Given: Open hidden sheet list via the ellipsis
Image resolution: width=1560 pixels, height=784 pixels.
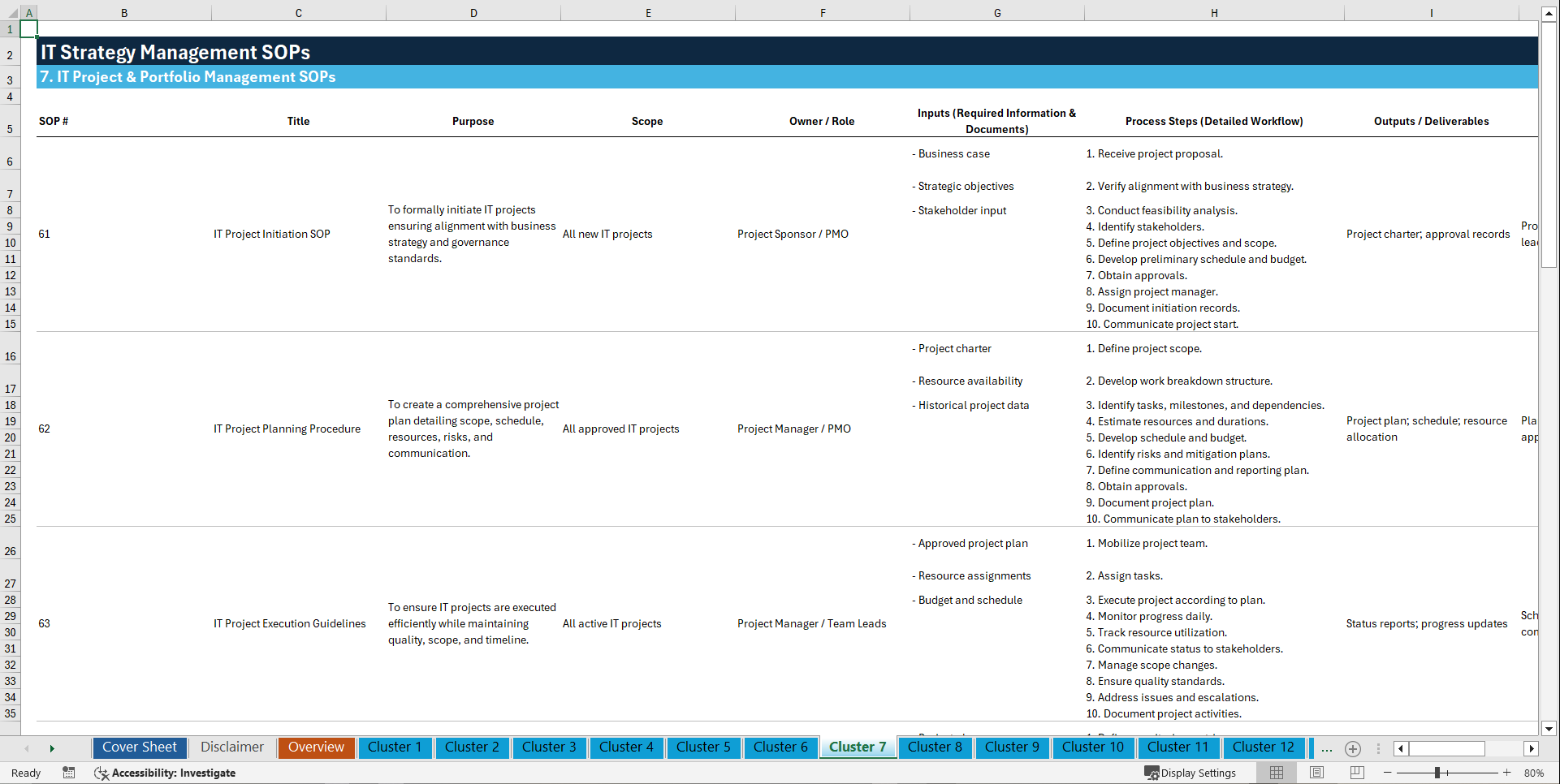Looking at the screenshot, I should tap(1327, 748).
